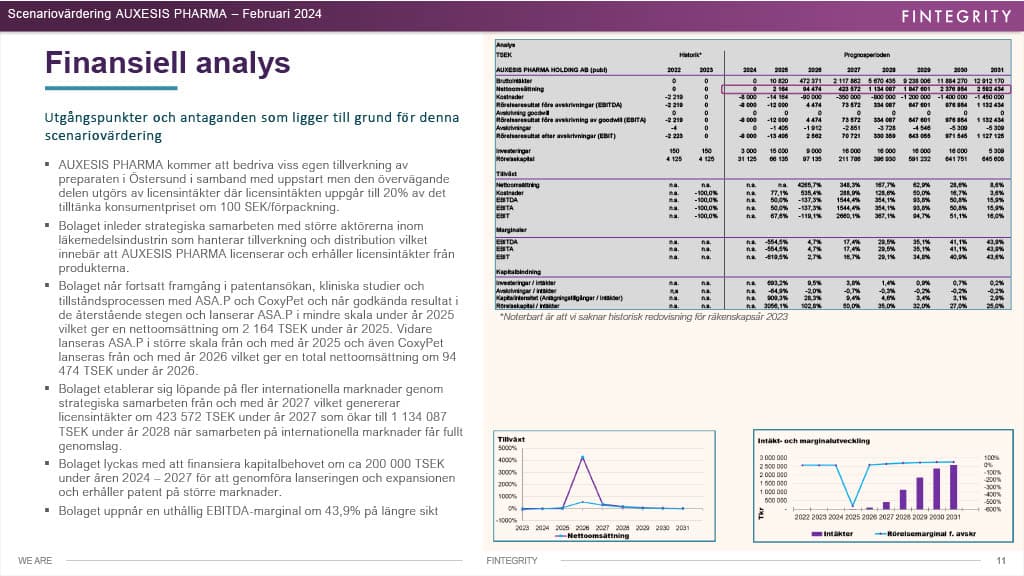Click the Kostnader value -1 450 000
This screenshot has width=1024, height=576.
990,97
